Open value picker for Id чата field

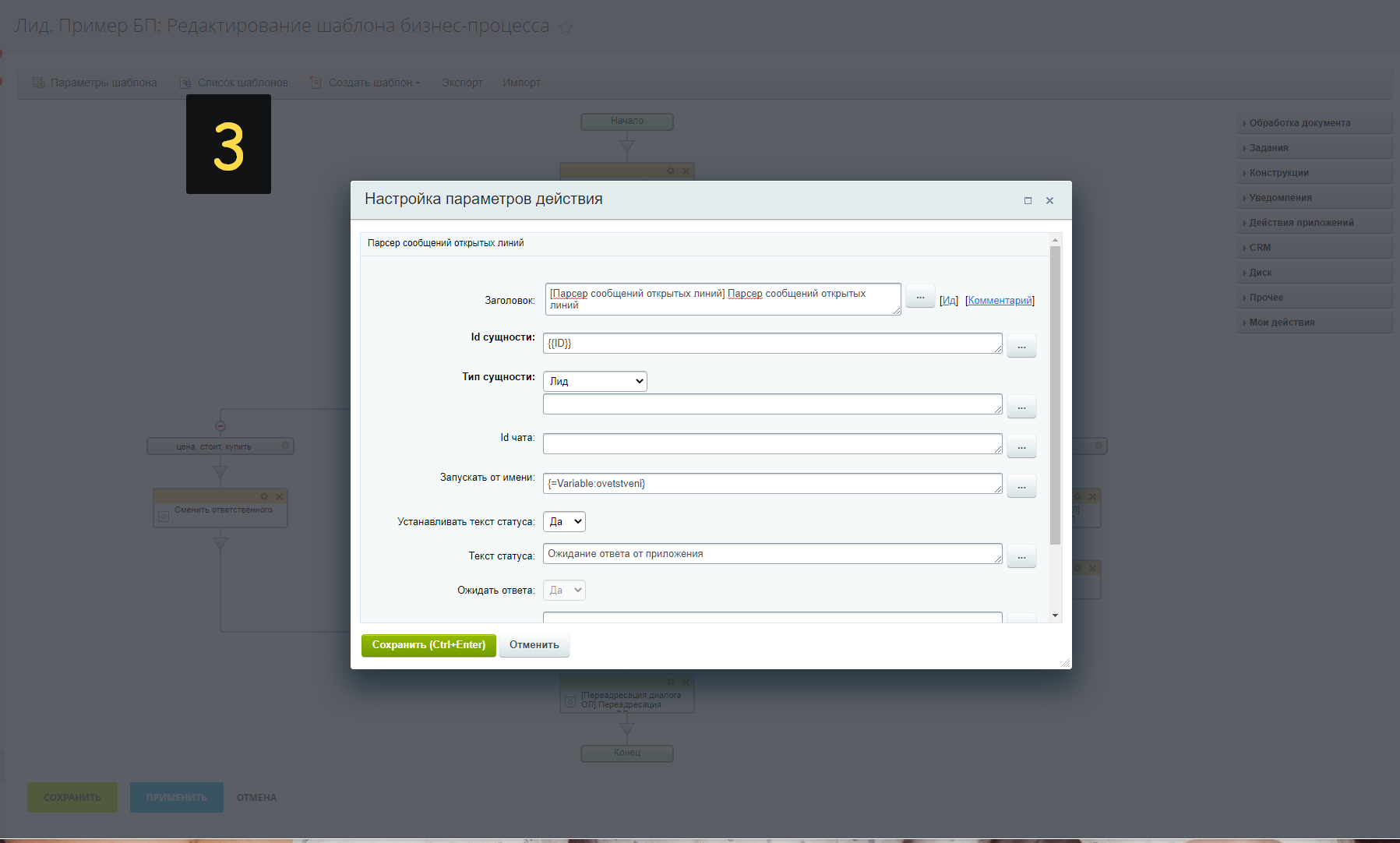click(1021, 446)
